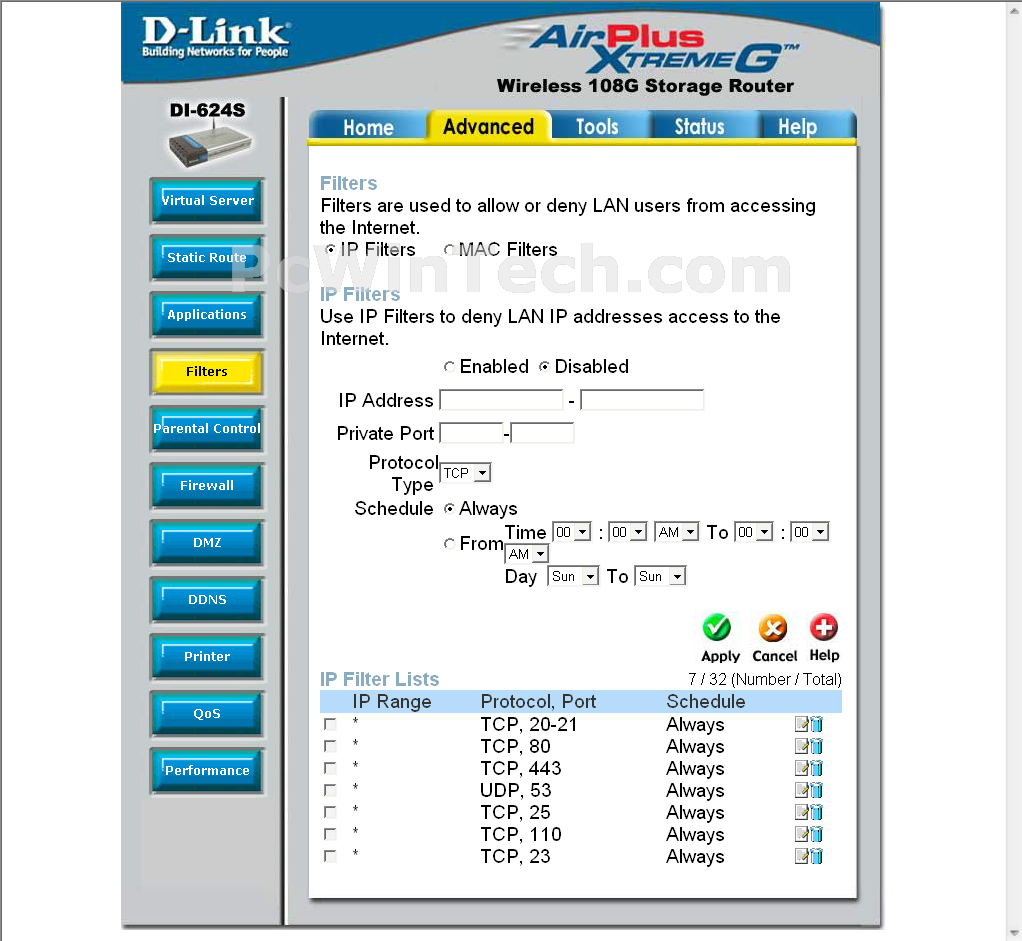Open the Printer page
This screenshot has height=941, width=1022.
tap(207, 657)
